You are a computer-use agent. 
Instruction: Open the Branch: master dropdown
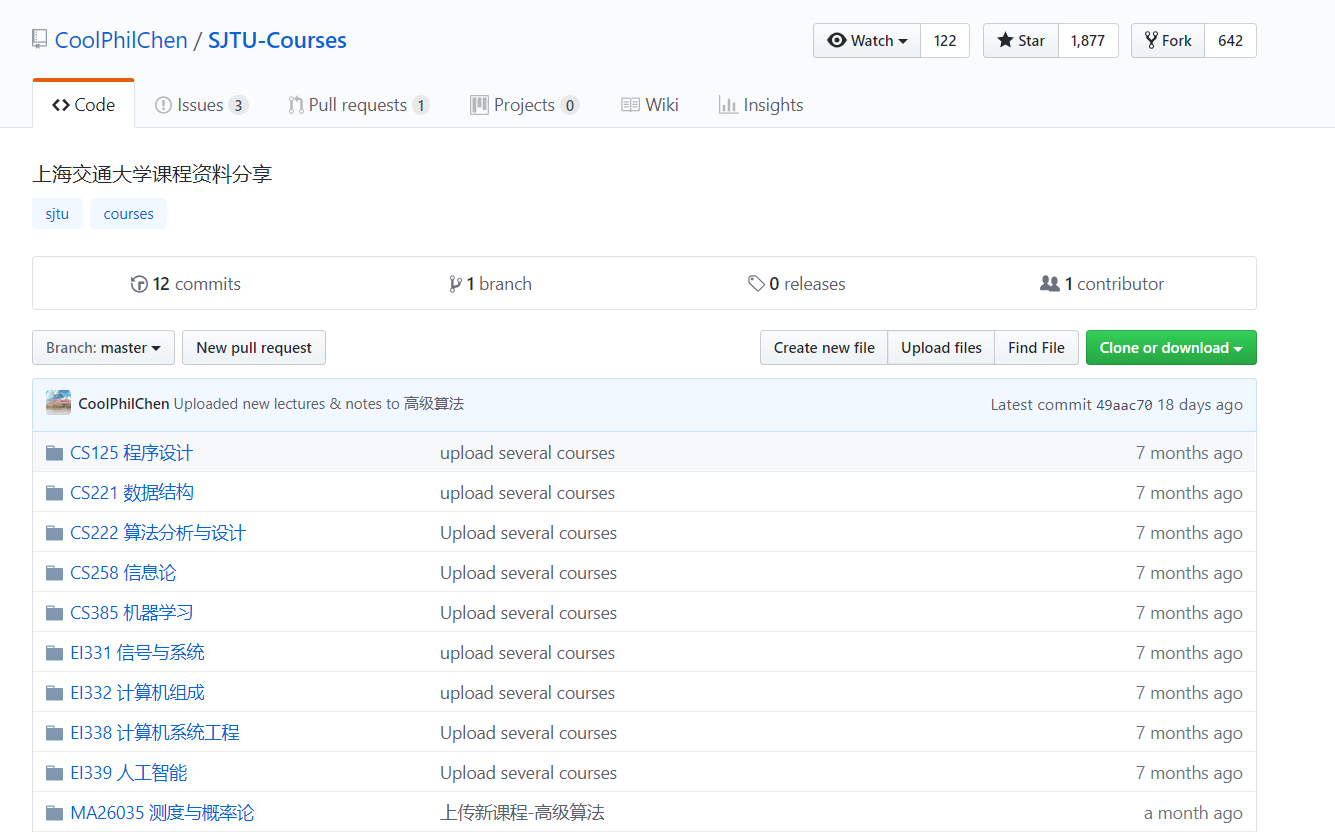pos(103,348)
